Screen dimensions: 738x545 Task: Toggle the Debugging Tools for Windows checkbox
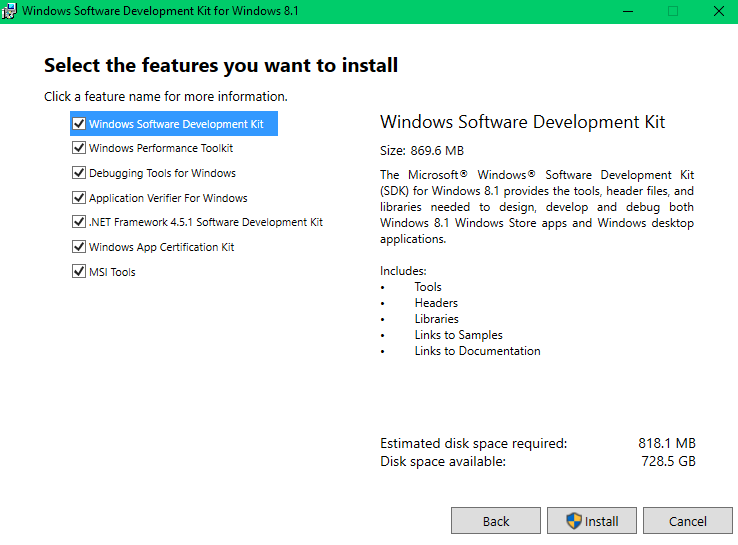pos(79,173)
